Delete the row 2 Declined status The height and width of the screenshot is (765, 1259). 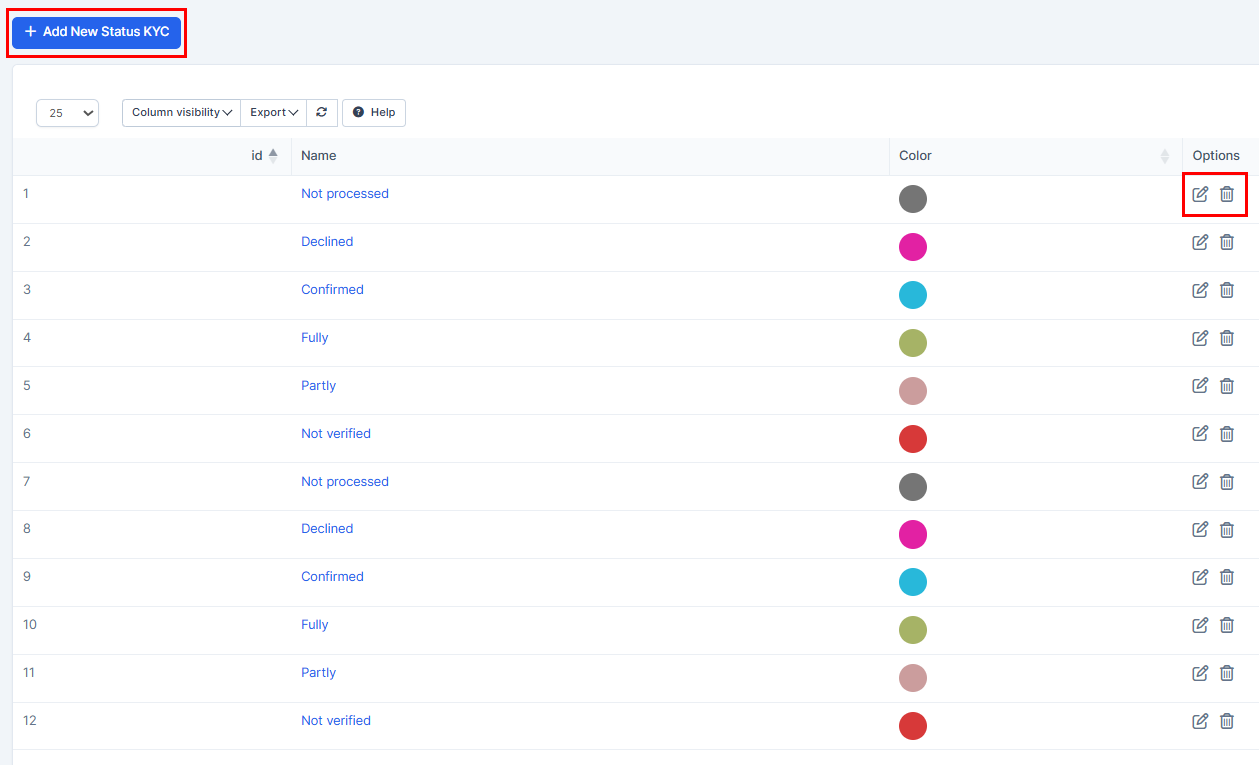[x=1227, y=242]
